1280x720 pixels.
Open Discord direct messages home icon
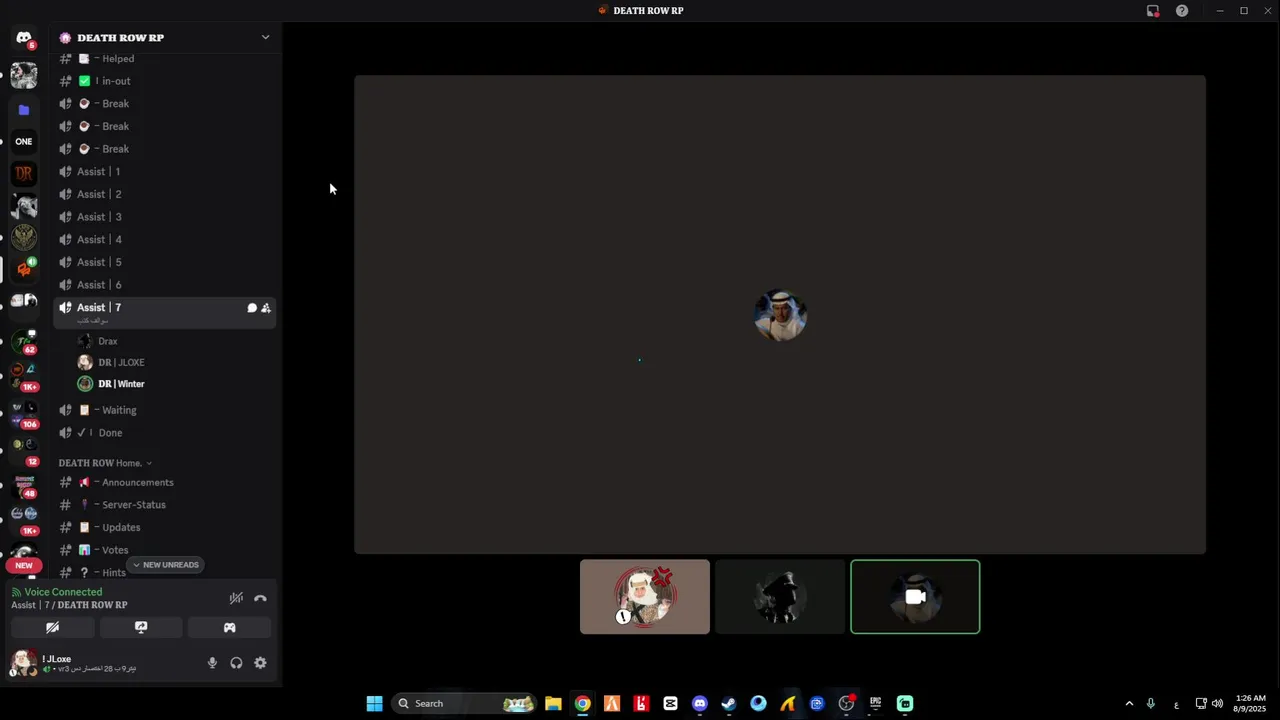tap(24, 37)
